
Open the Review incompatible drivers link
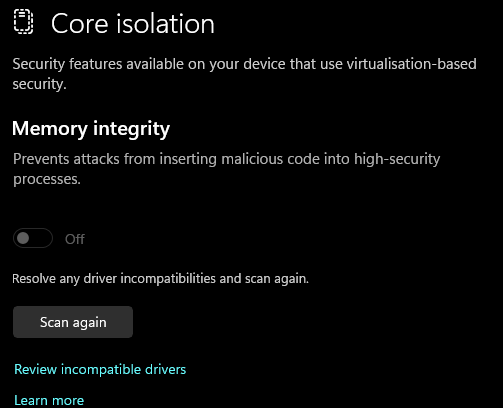point(100,369)
